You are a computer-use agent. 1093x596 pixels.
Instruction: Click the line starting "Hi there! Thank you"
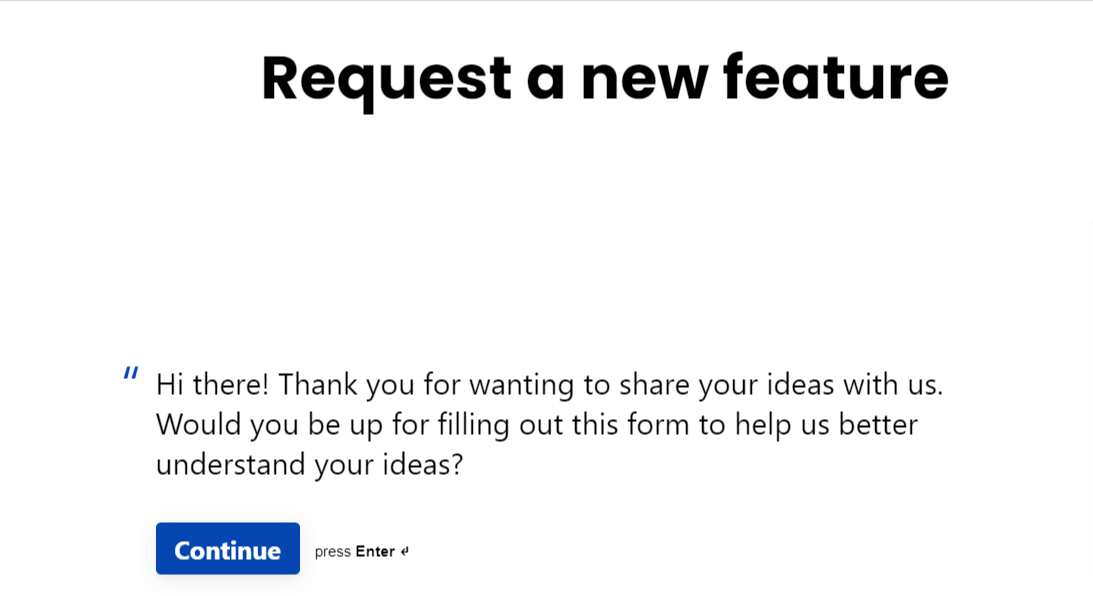[549, 384]
